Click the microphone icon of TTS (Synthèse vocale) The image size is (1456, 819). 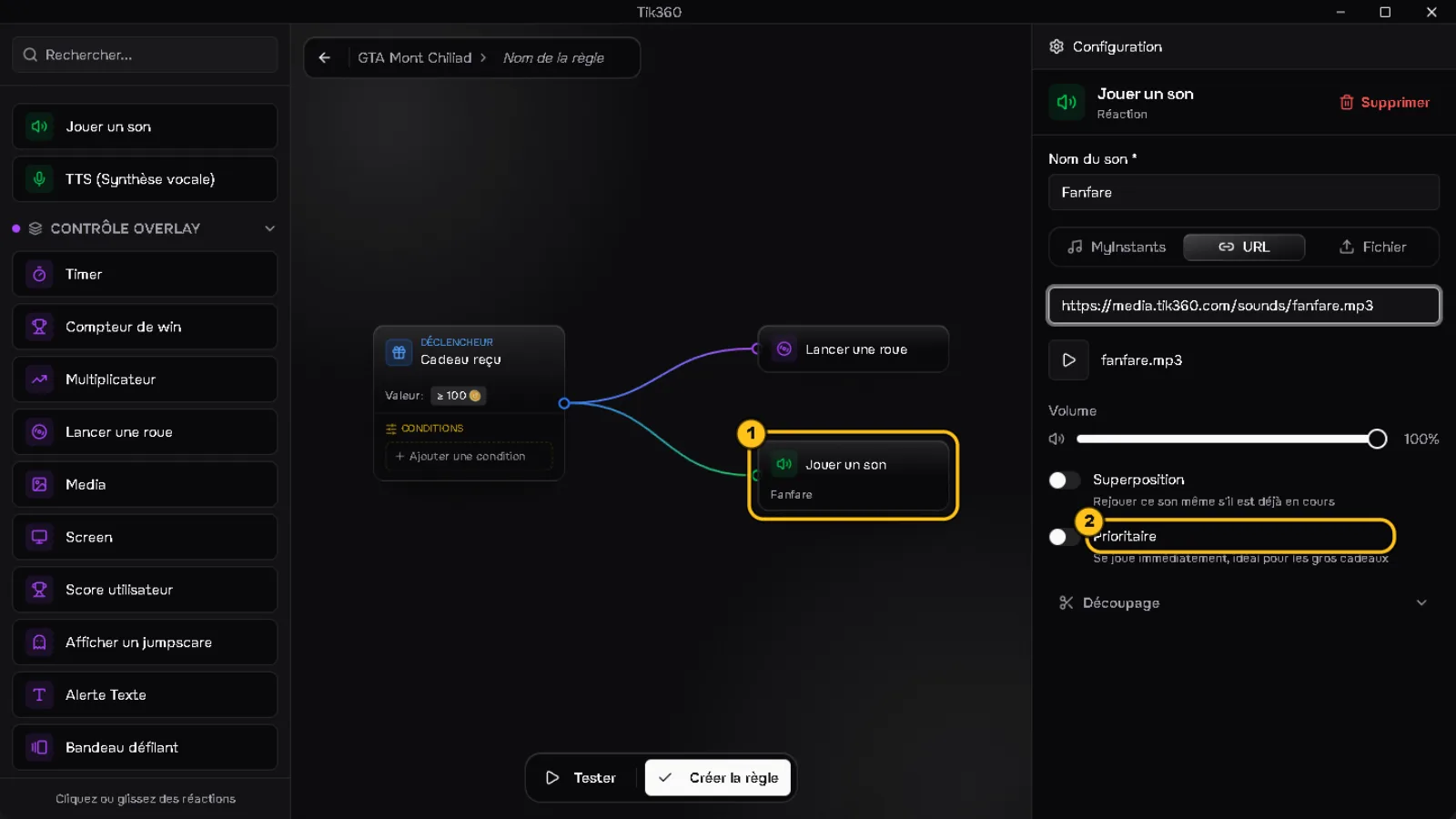(39, 179)
